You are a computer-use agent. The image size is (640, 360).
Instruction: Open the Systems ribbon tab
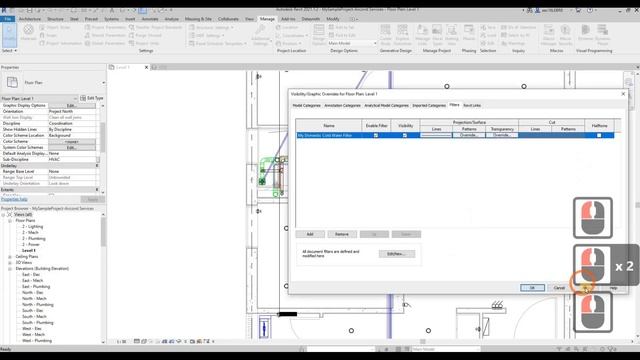(111, 19)
